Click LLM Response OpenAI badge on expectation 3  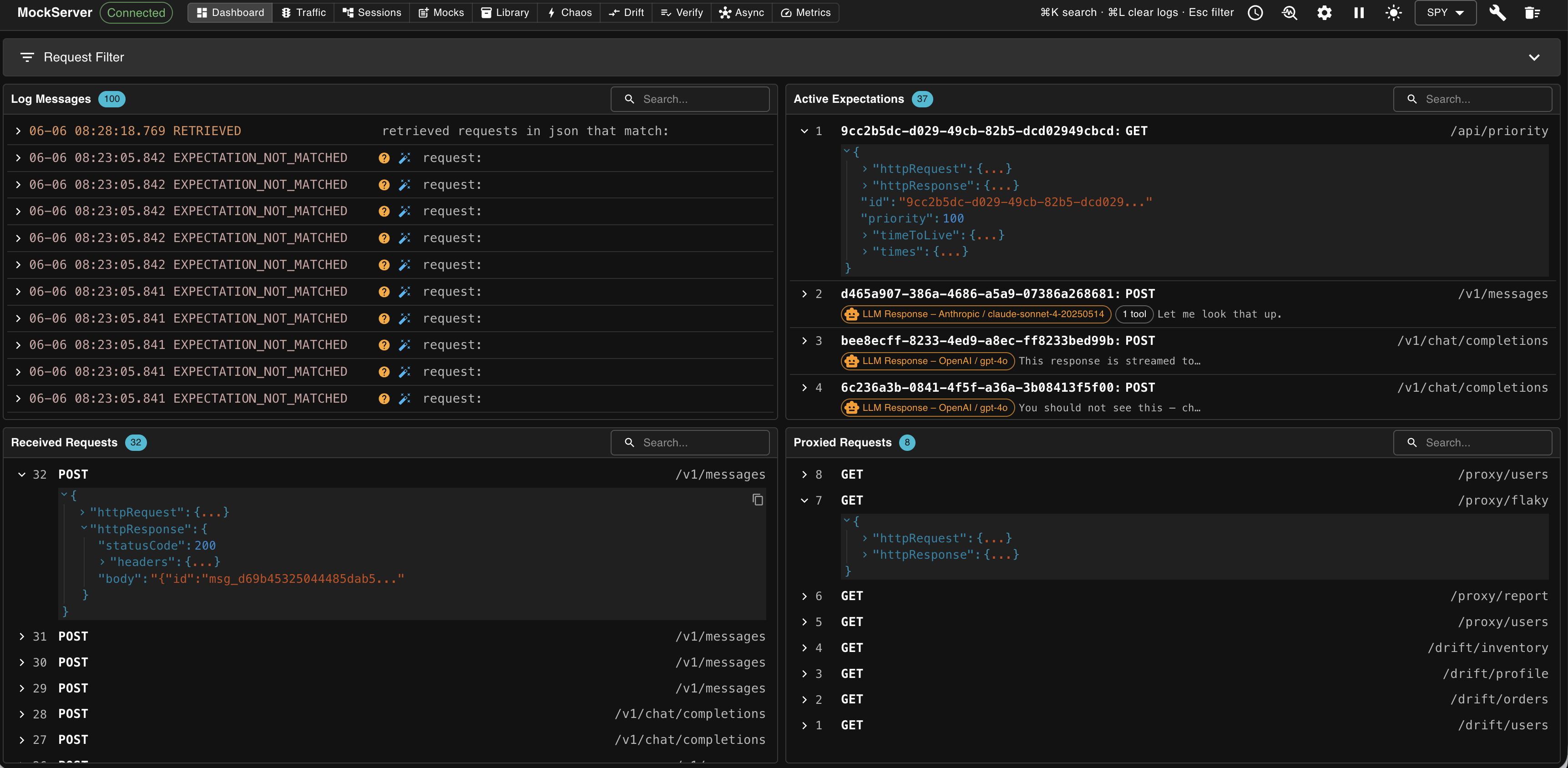(x=928, y=362)
